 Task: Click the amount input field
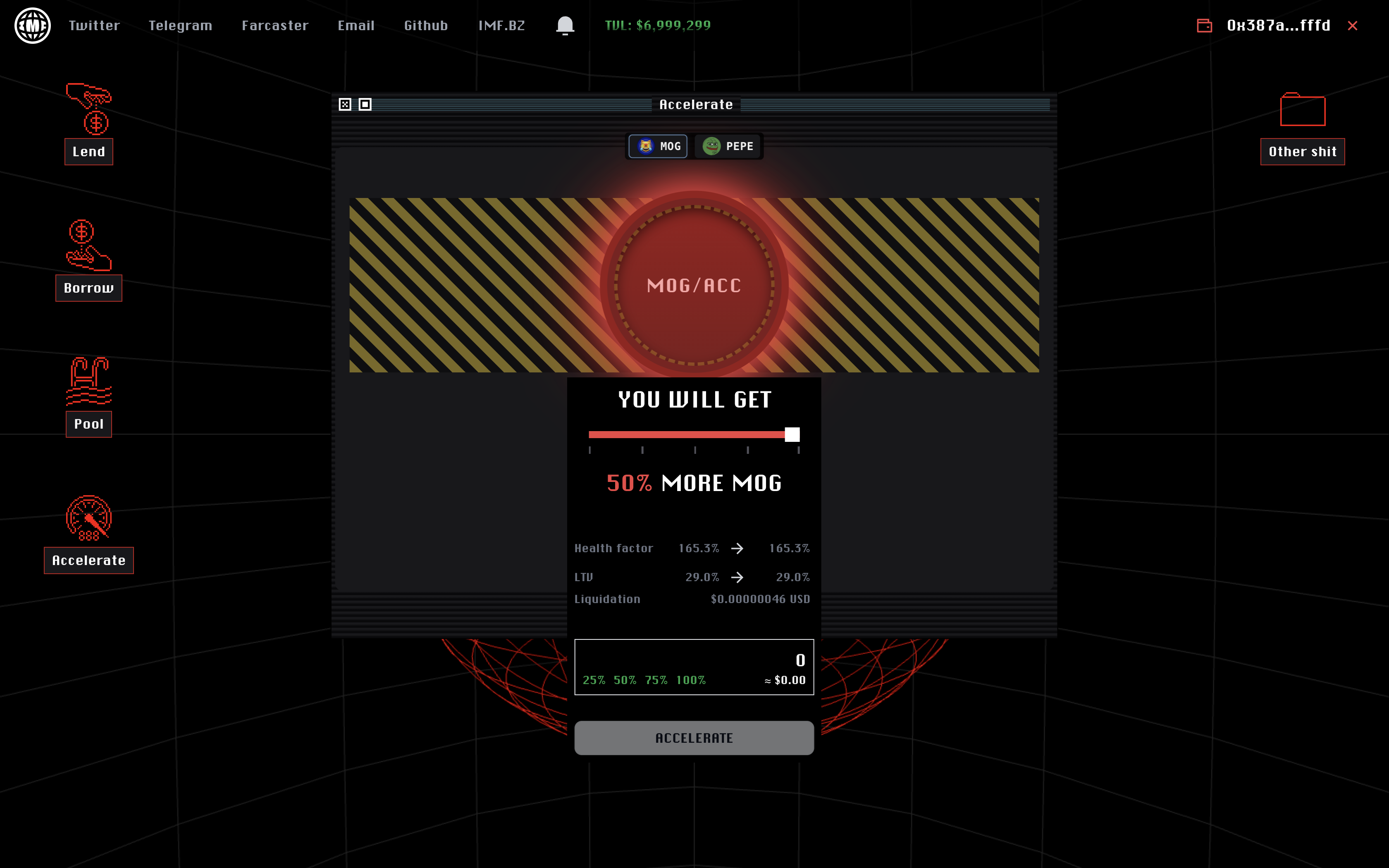click(x=694, y=666)
